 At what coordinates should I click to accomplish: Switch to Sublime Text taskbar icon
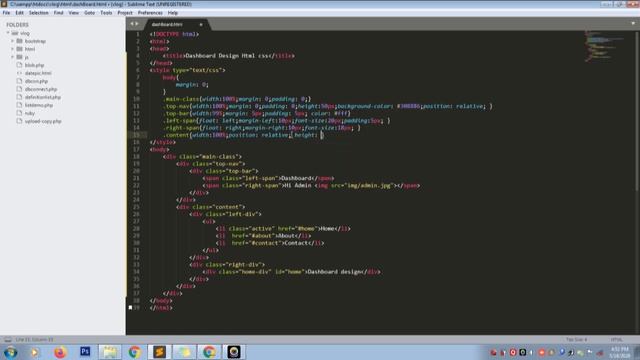click(159, 352)
